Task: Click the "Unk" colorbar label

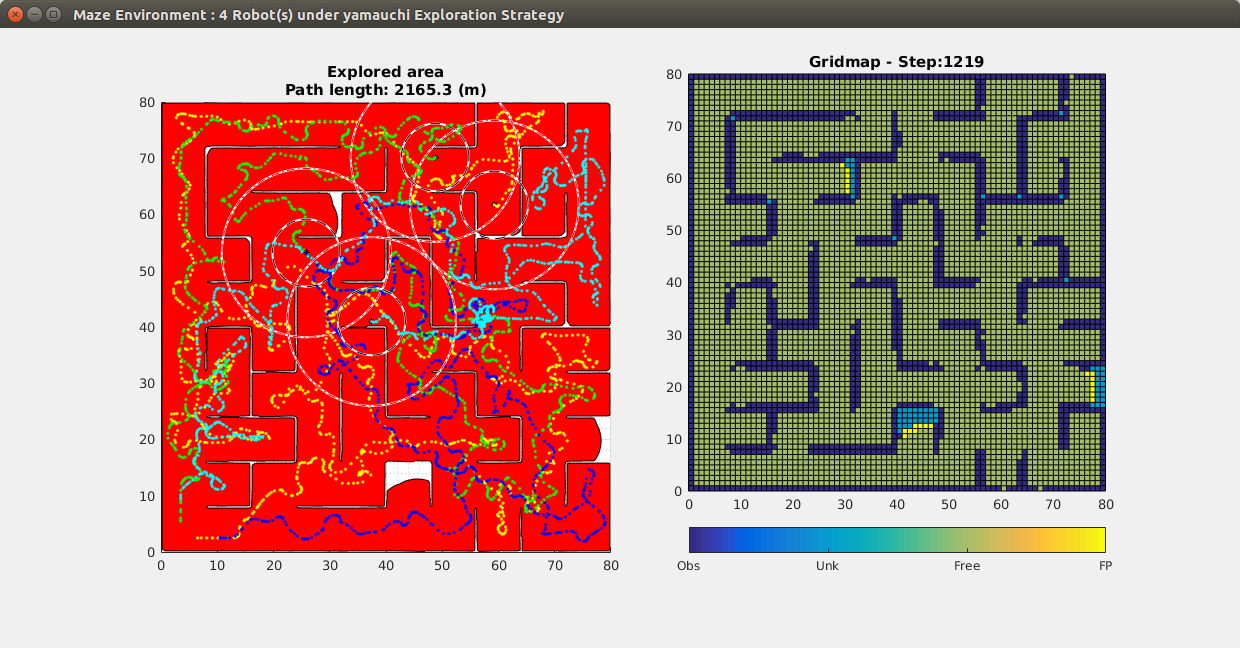Action: coord(827,566)
